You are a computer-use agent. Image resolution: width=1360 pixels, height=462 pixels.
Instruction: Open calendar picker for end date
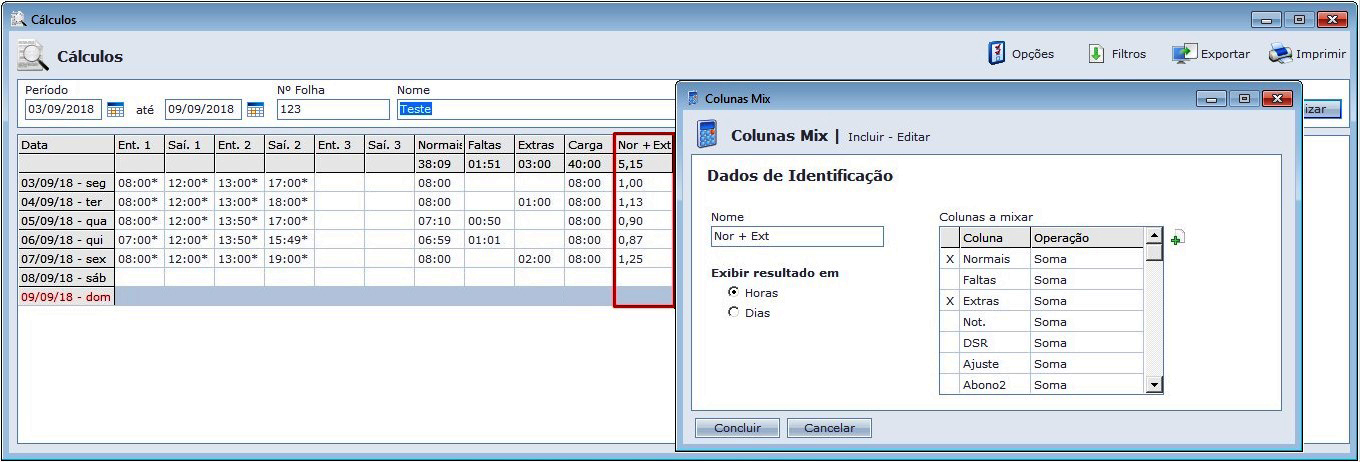point(255,109)
